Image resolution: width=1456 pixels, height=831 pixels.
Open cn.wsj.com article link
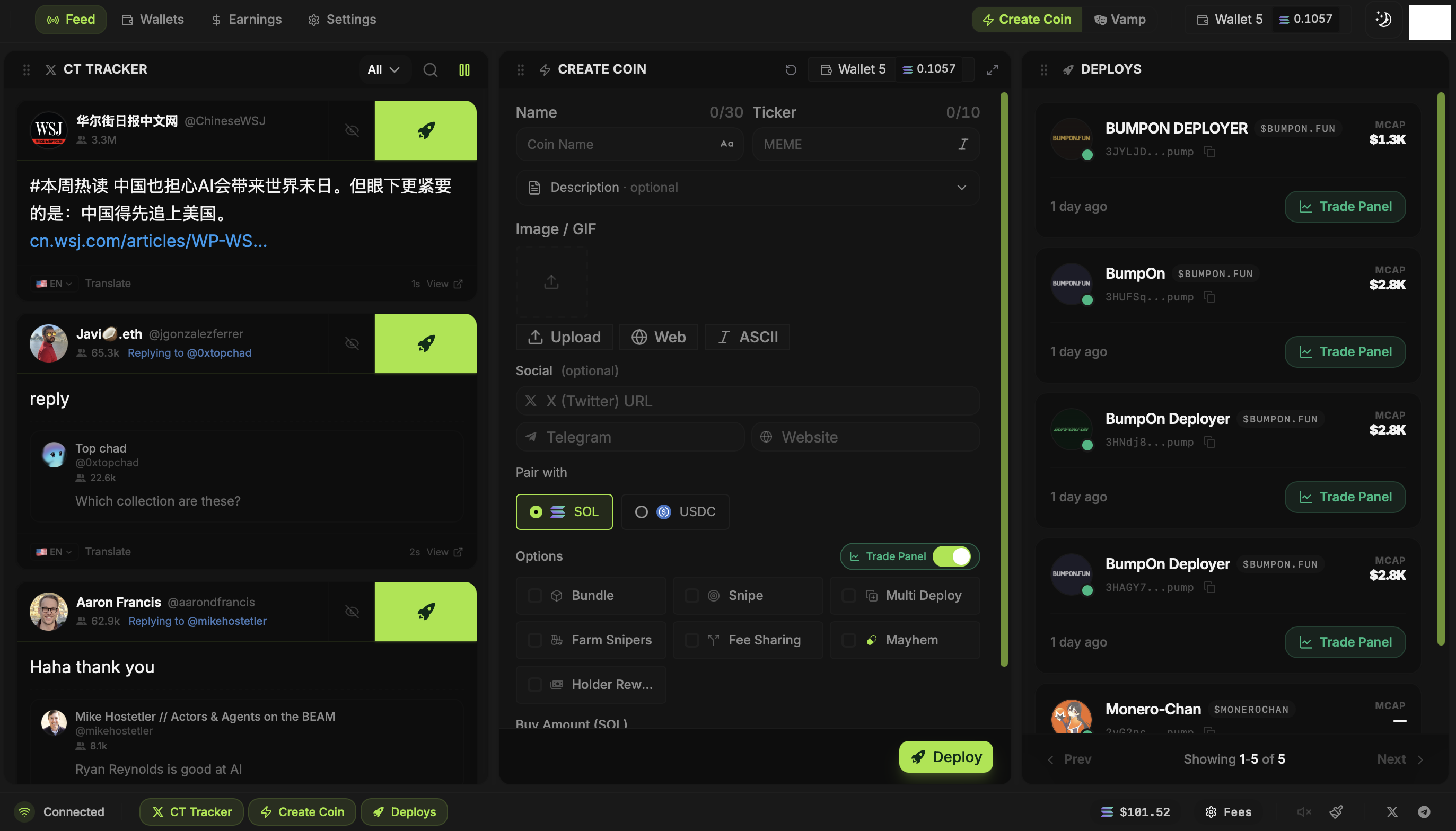point(148,241)
